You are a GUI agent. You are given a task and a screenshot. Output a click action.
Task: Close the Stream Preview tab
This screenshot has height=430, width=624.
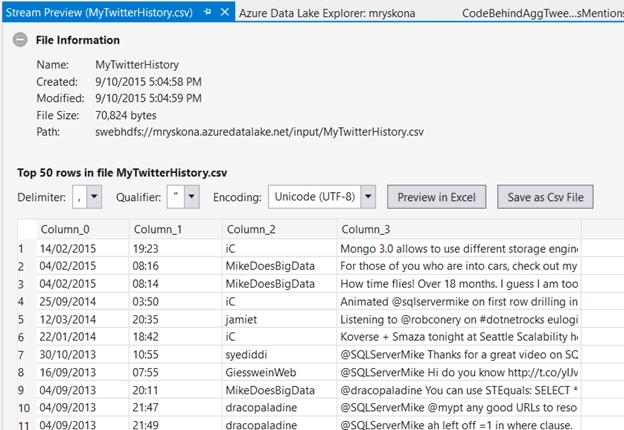click(225, 12)
